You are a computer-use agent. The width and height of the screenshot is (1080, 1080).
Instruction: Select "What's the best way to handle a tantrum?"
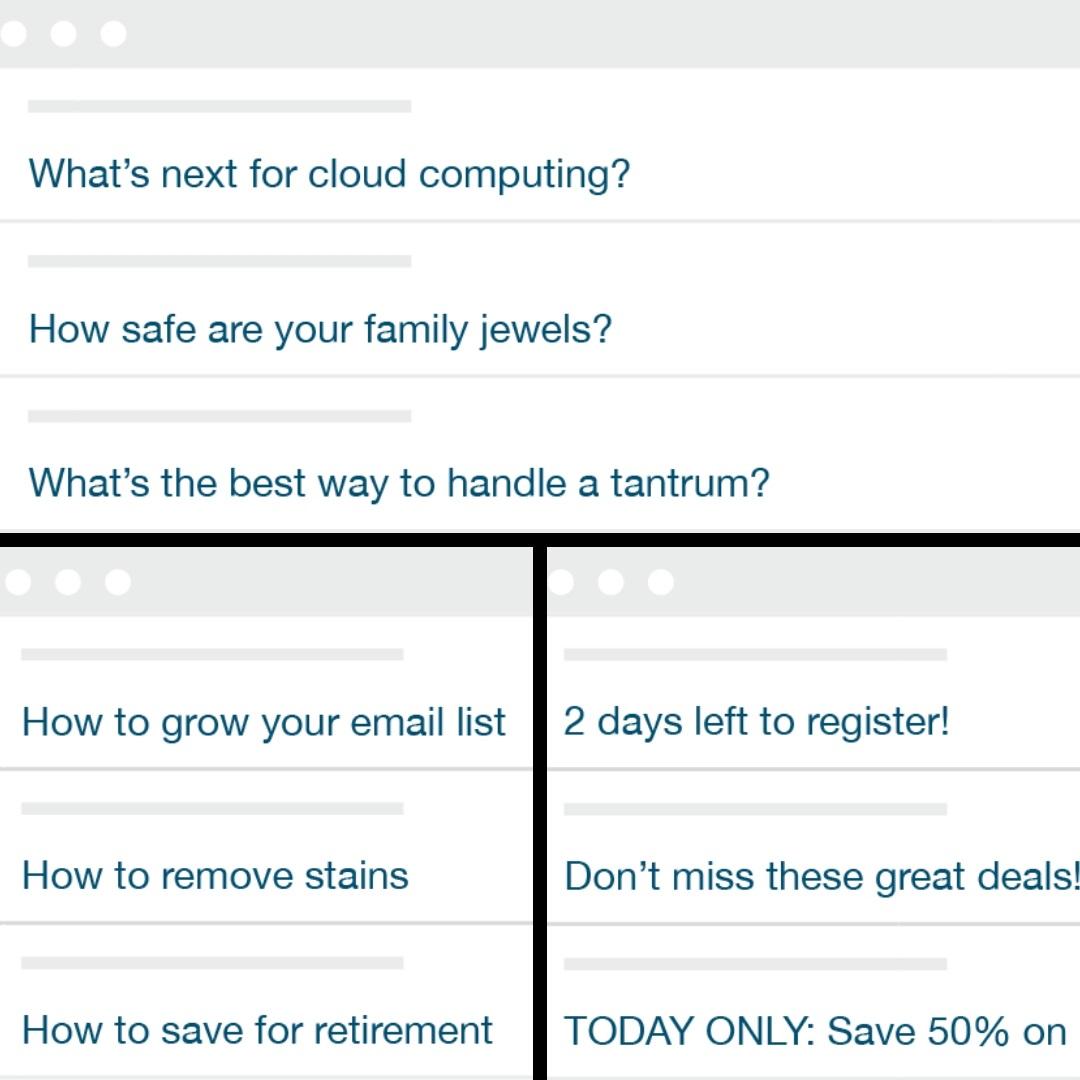point(399,484)
